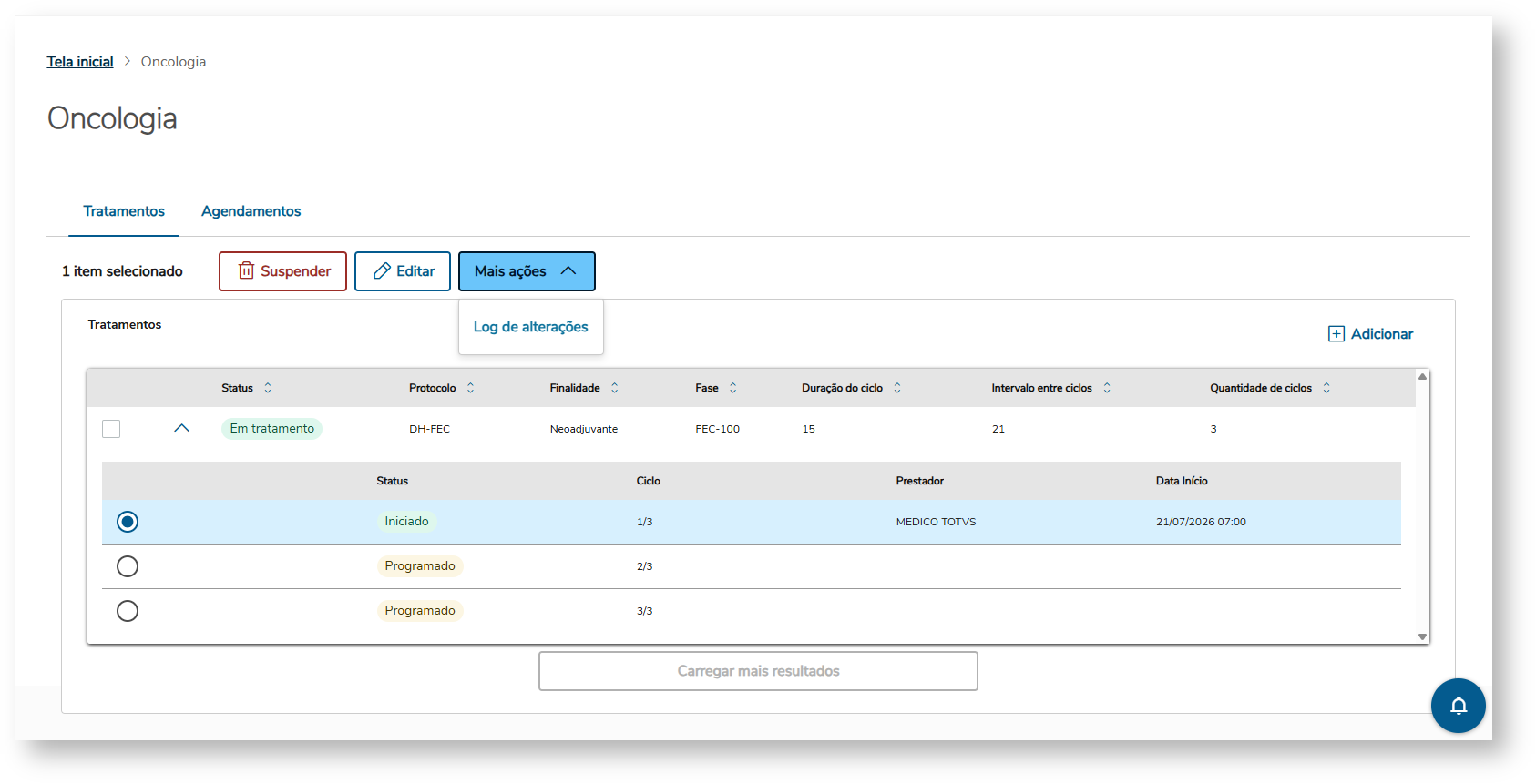
Task: Sort by Quantidade de ciclos arrows
Action: (1326, 388)
